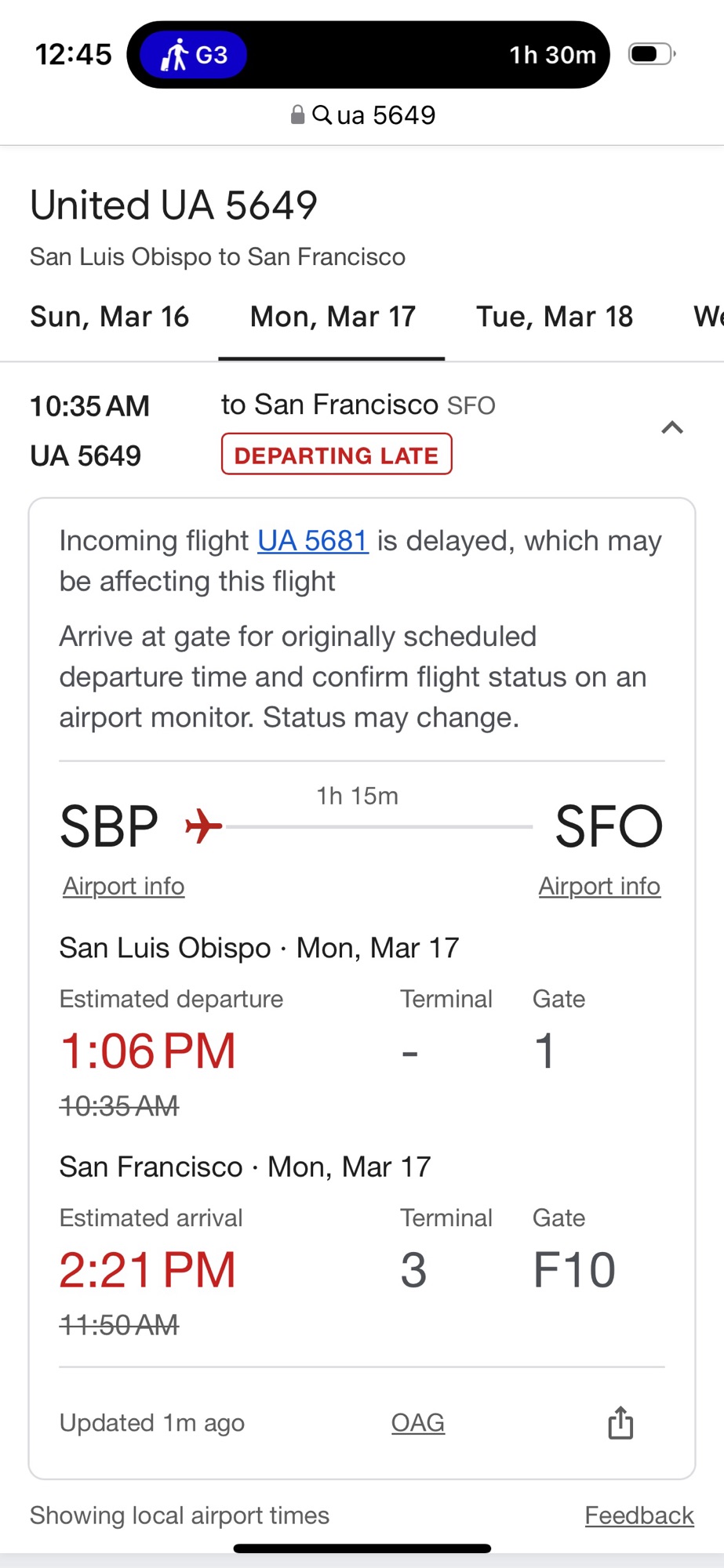The width and height of the screenshot is (724, 1568).
Task: Open the OAG source link
Action: 418,1422
